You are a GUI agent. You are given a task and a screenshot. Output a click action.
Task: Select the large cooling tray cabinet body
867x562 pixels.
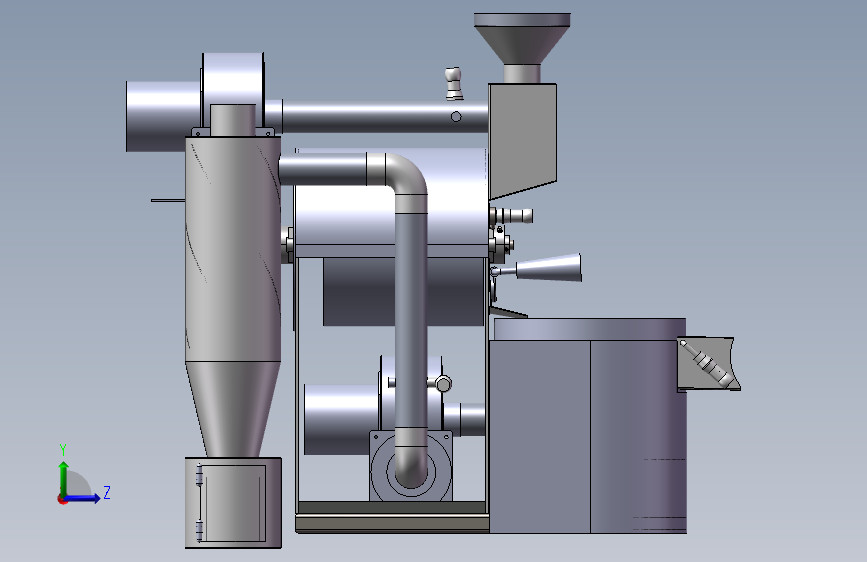[588, 436]
